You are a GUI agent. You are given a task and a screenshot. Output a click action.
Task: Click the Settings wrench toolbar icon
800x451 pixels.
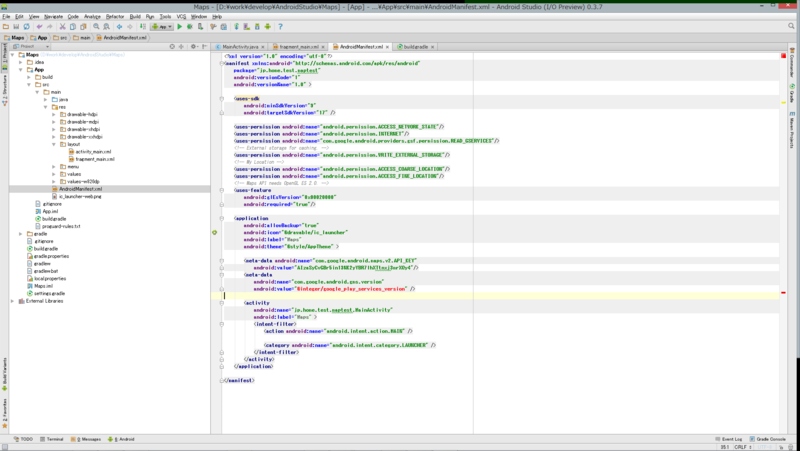pos(213,27)
